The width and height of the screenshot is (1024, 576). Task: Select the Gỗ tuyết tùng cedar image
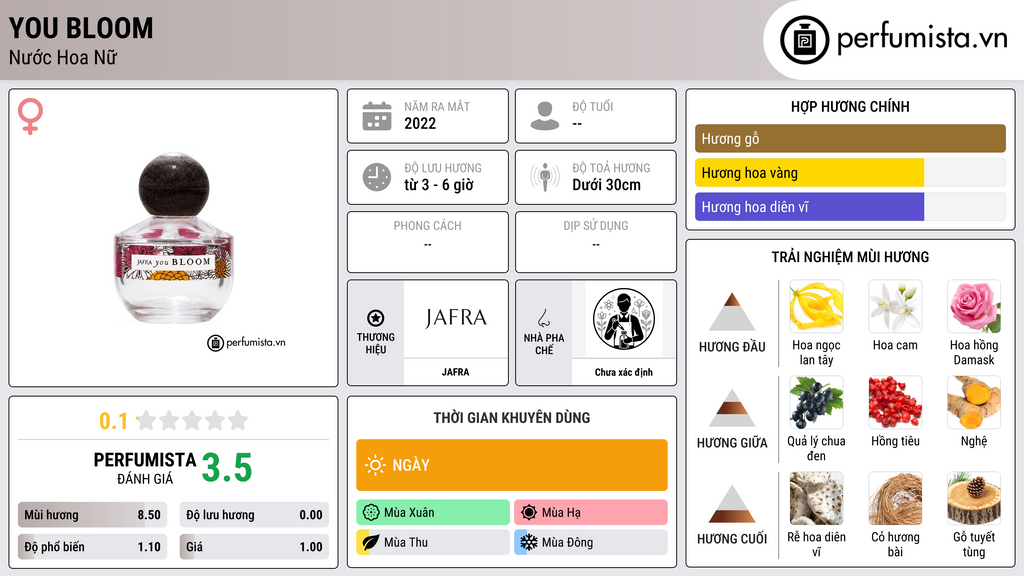click(x=974, y=498)
